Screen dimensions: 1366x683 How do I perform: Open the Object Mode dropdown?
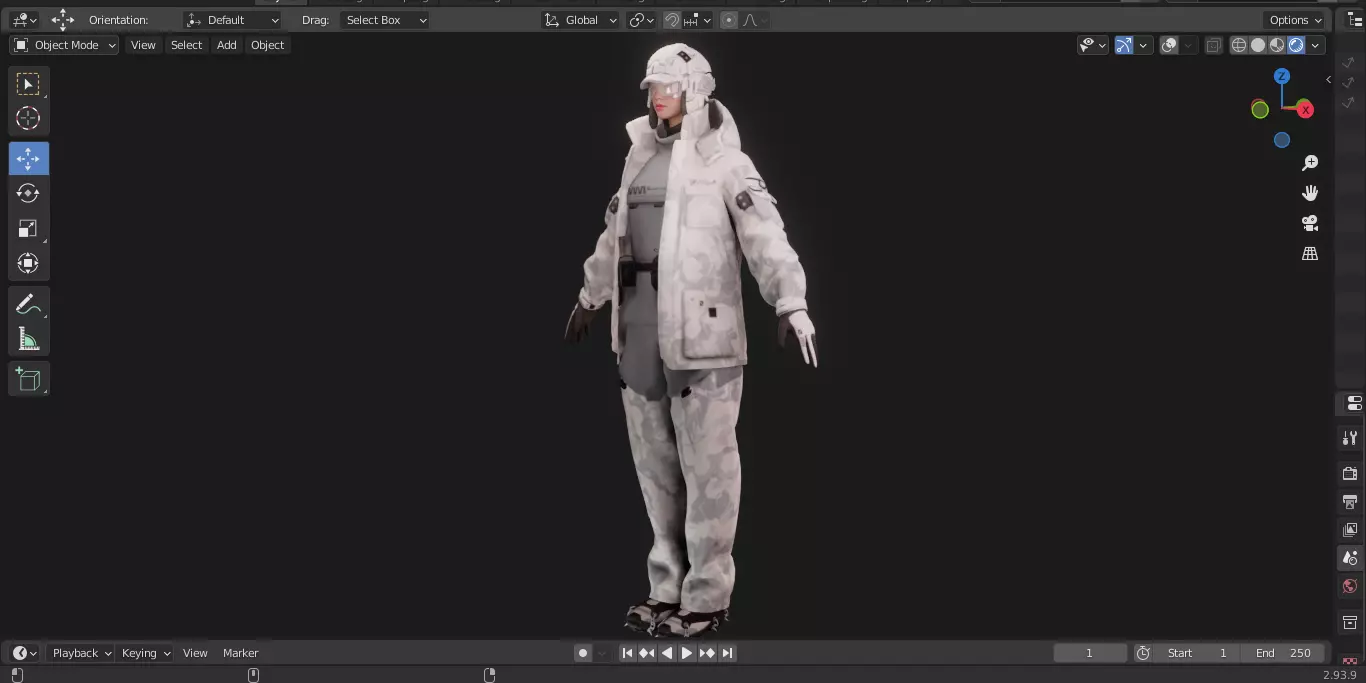tap(64, 45)
